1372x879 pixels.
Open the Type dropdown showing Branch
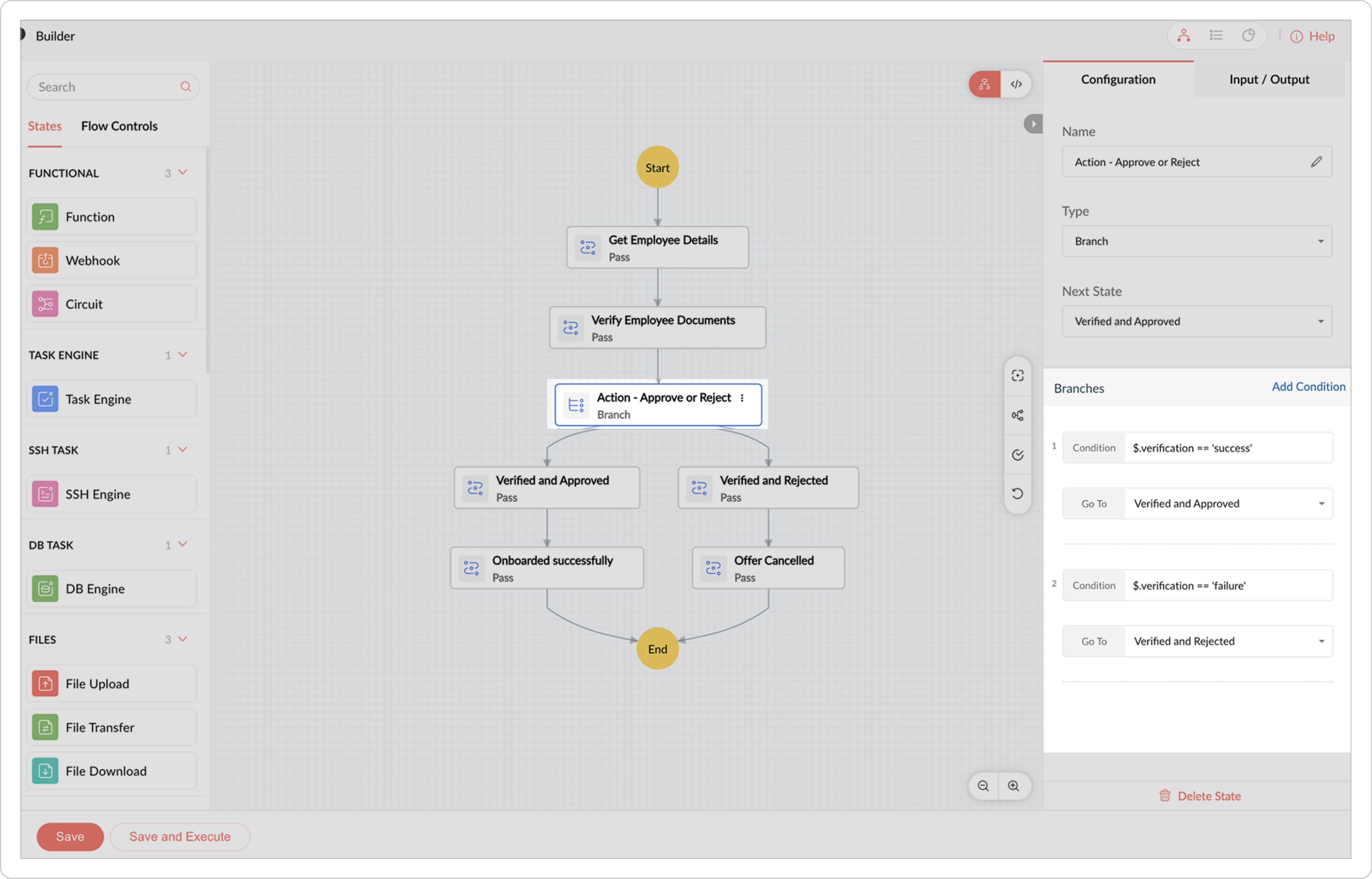[1196, 241]
